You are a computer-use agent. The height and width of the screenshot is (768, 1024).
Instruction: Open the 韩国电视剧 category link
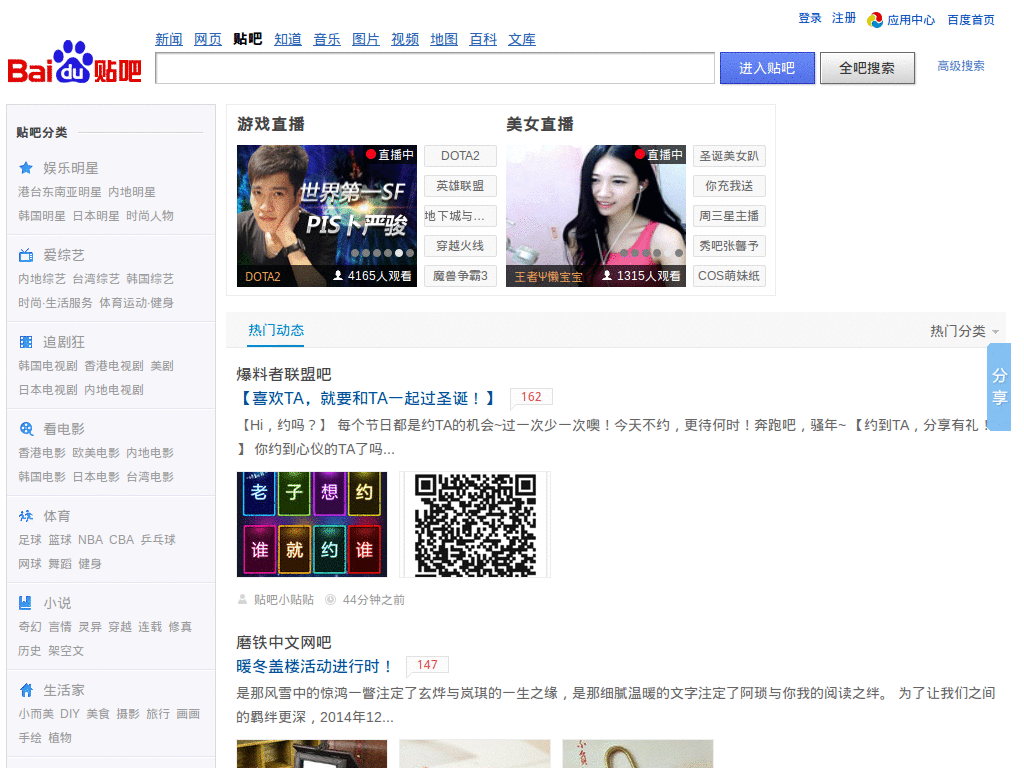click(48, 366)
